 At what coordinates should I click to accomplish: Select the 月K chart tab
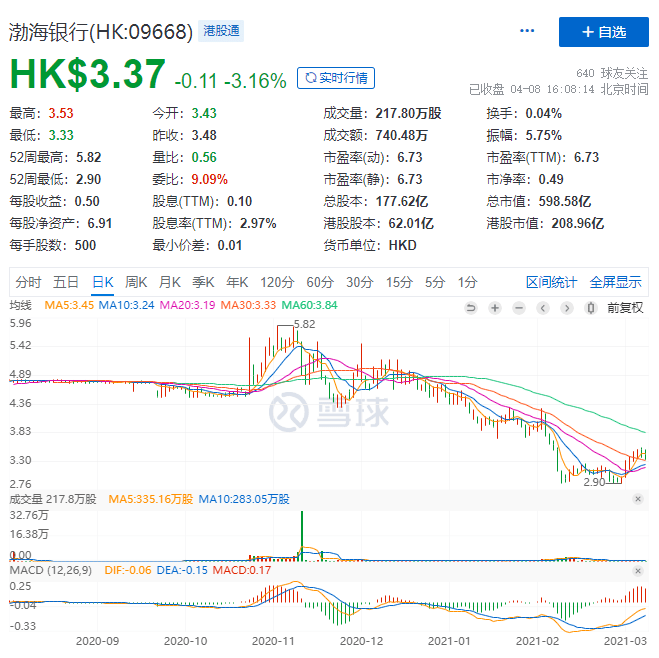(x=169, y=282)
